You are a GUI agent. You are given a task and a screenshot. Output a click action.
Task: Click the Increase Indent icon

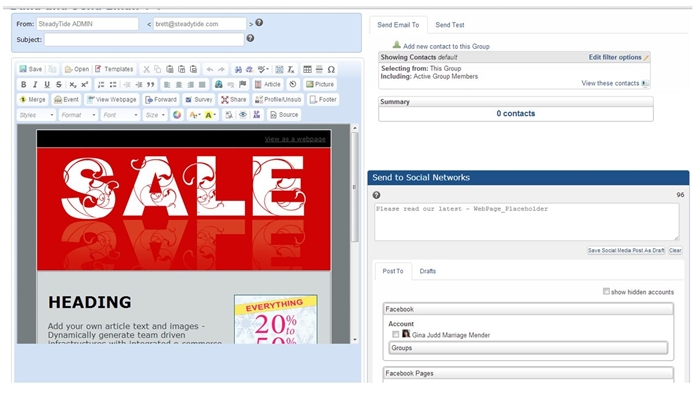tap(139, 84)
